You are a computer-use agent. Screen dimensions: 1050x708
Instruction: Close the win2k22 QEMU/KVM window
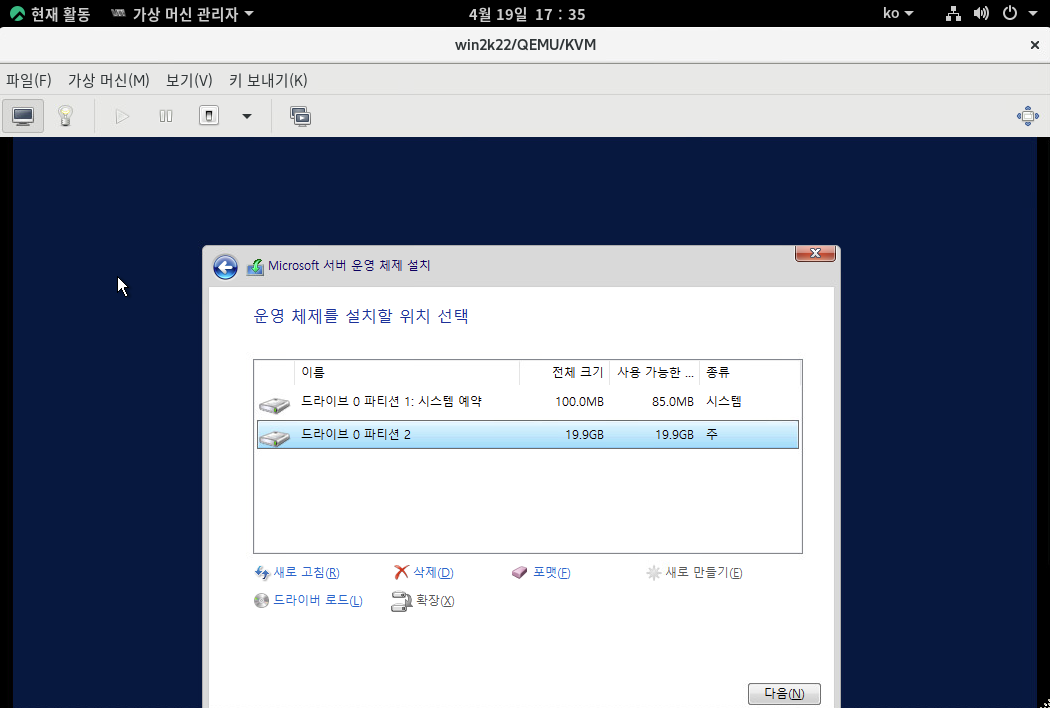(x=1035, y=45)
